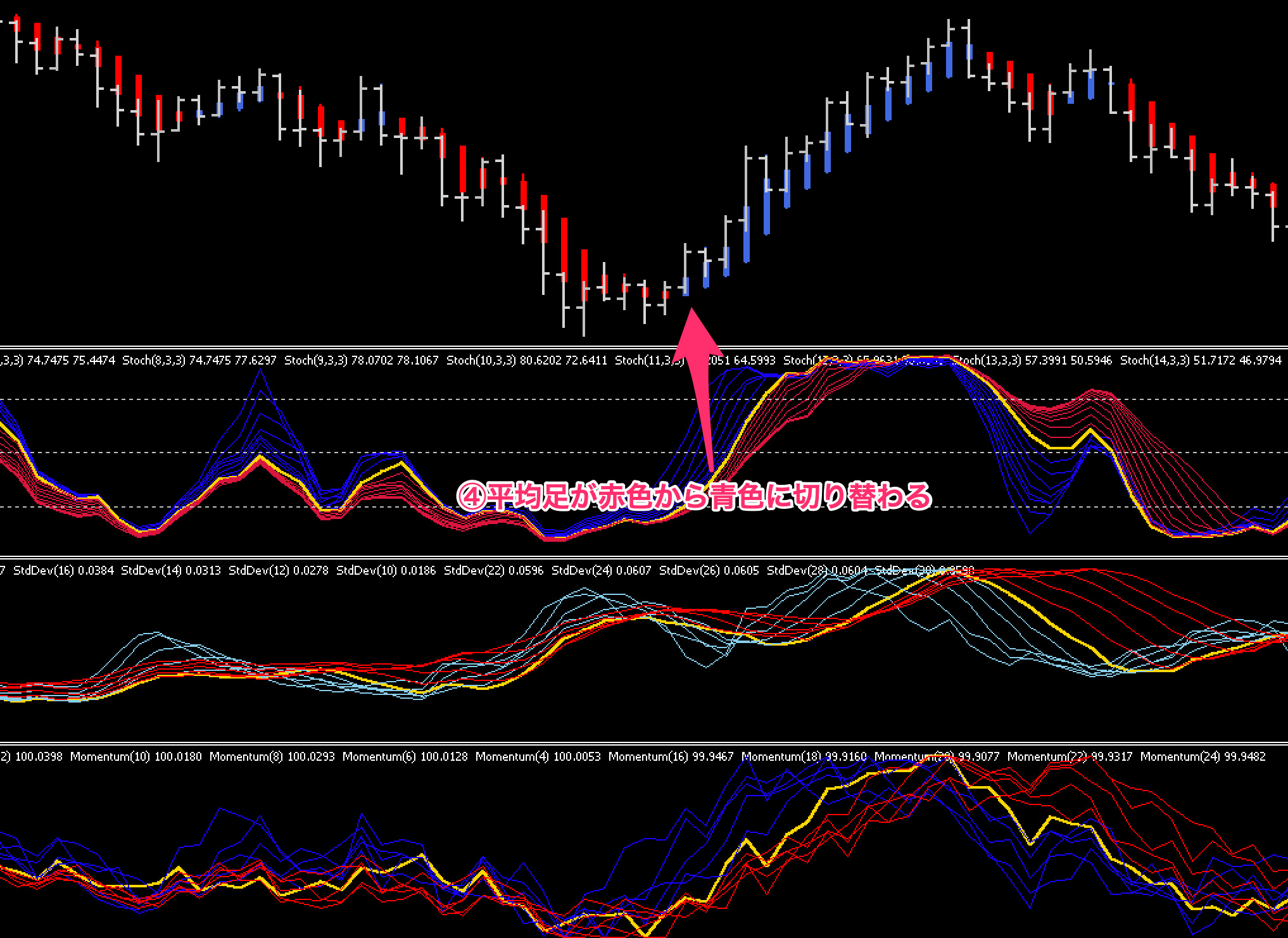Click the Momentum(22) 99.9317 label

tap(1070, 756)
